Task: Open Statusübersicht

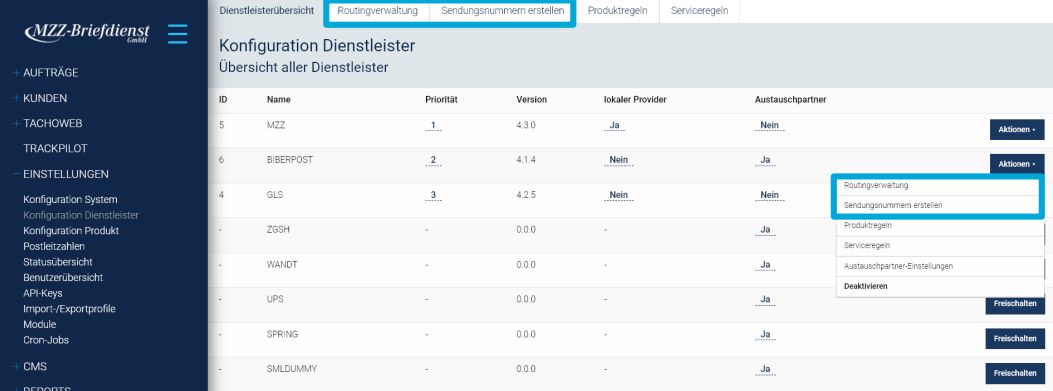Action: click(58, 262)
